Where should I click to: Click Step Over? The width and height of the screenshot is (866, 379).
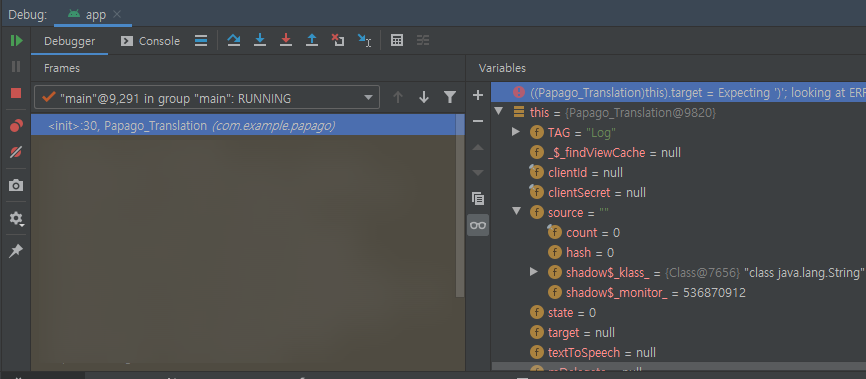[x=234, y=40]
